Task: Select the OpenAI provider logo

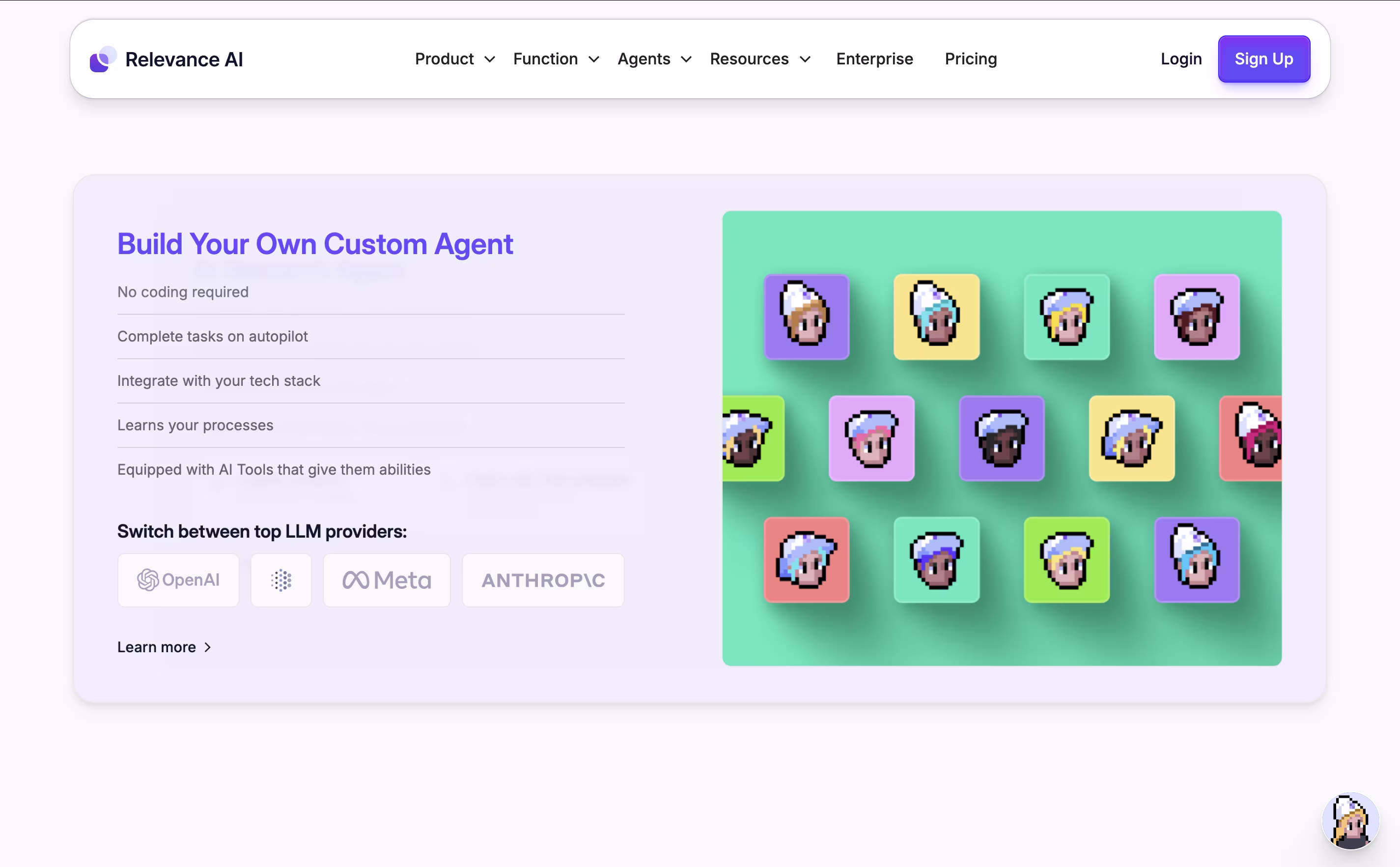Action: pyautogui.click(x=178, y=580)
